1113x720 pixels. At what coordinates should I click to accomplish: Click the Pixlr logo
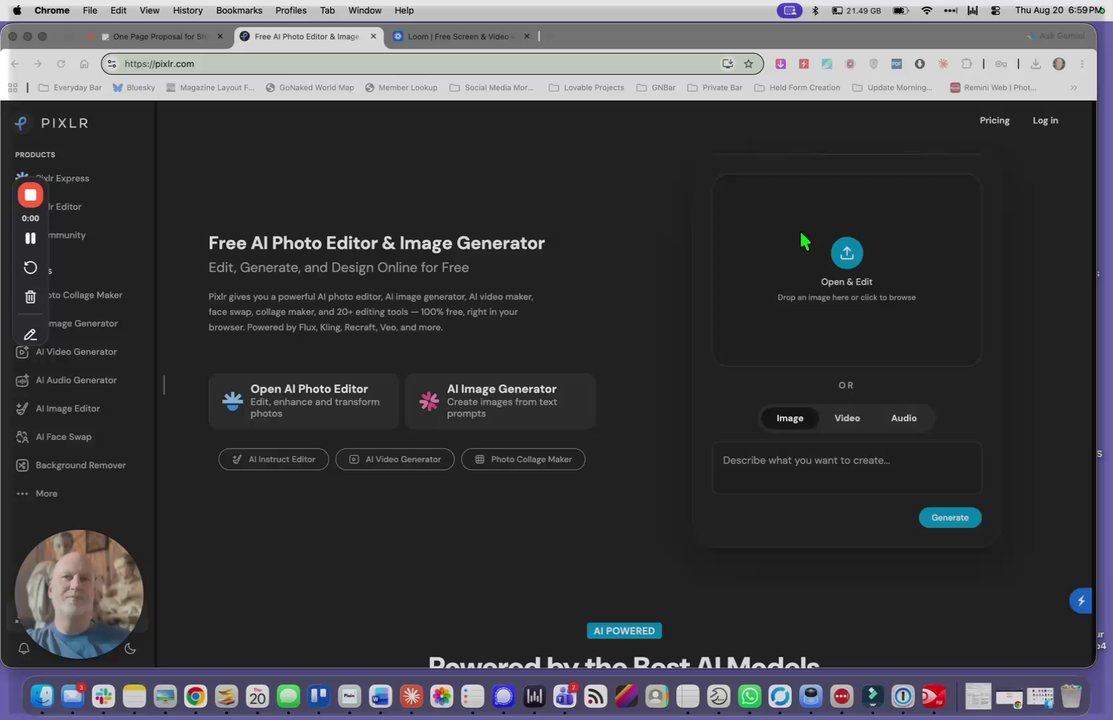(51, 123)
